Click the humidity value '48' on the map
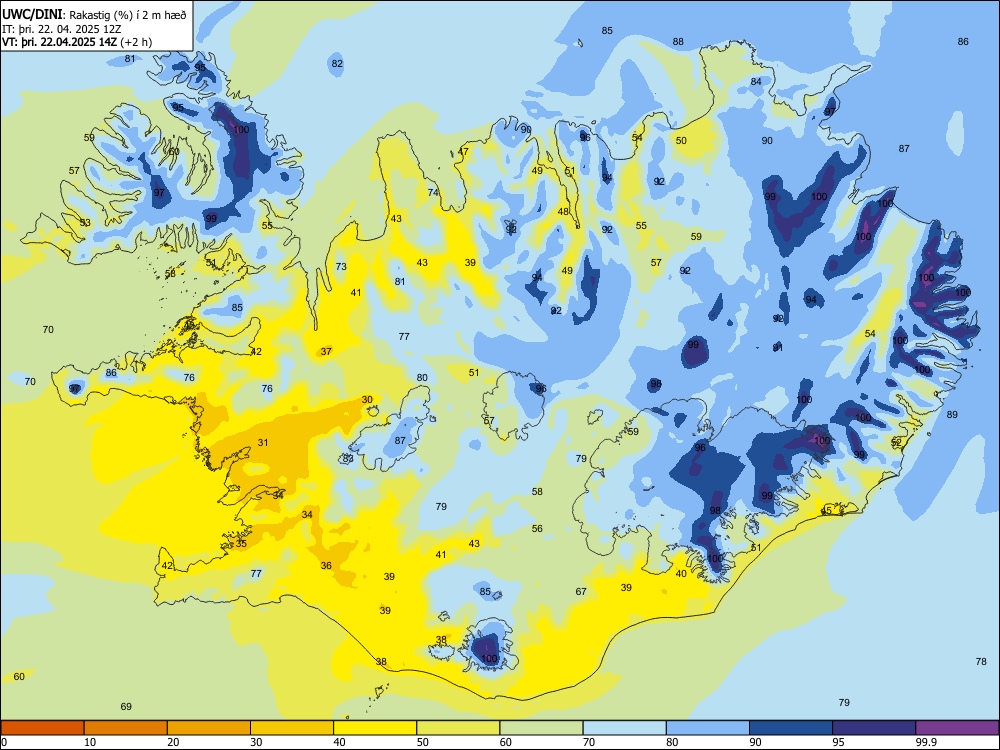The image size is (1000, 750). [x=563, y=212]
